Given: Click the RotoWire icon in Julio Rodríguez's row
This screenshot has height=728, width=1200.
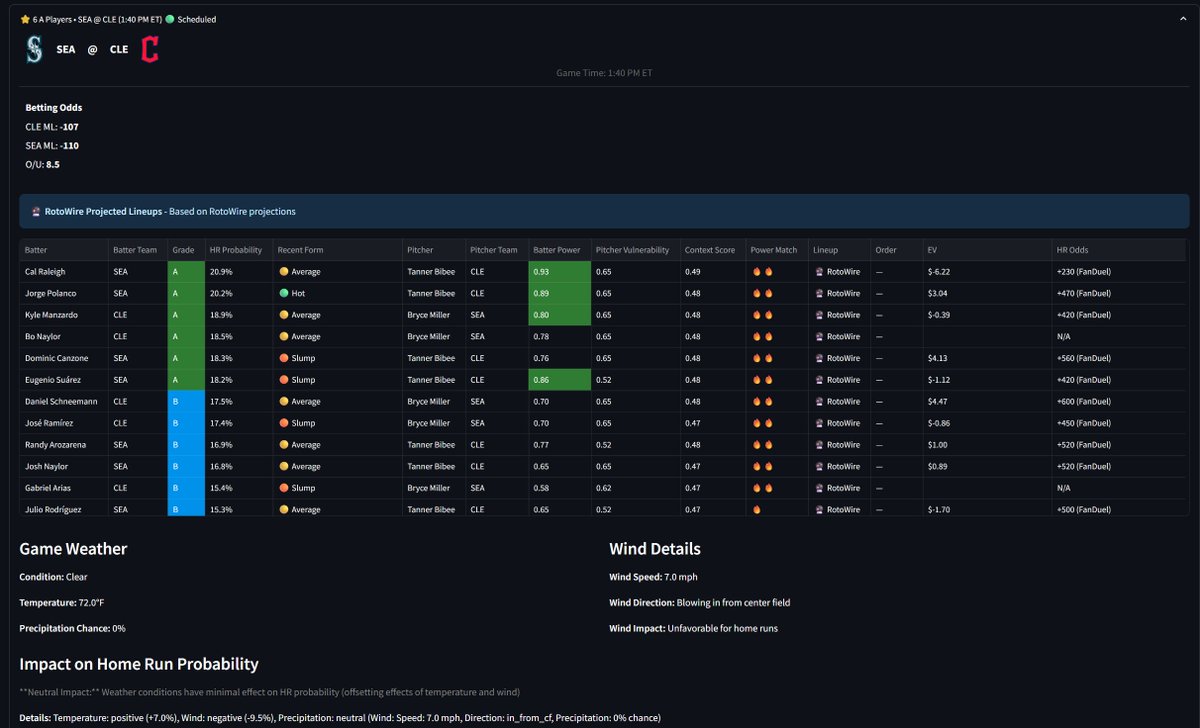Looking at the screenshot, I should (818, 509).
